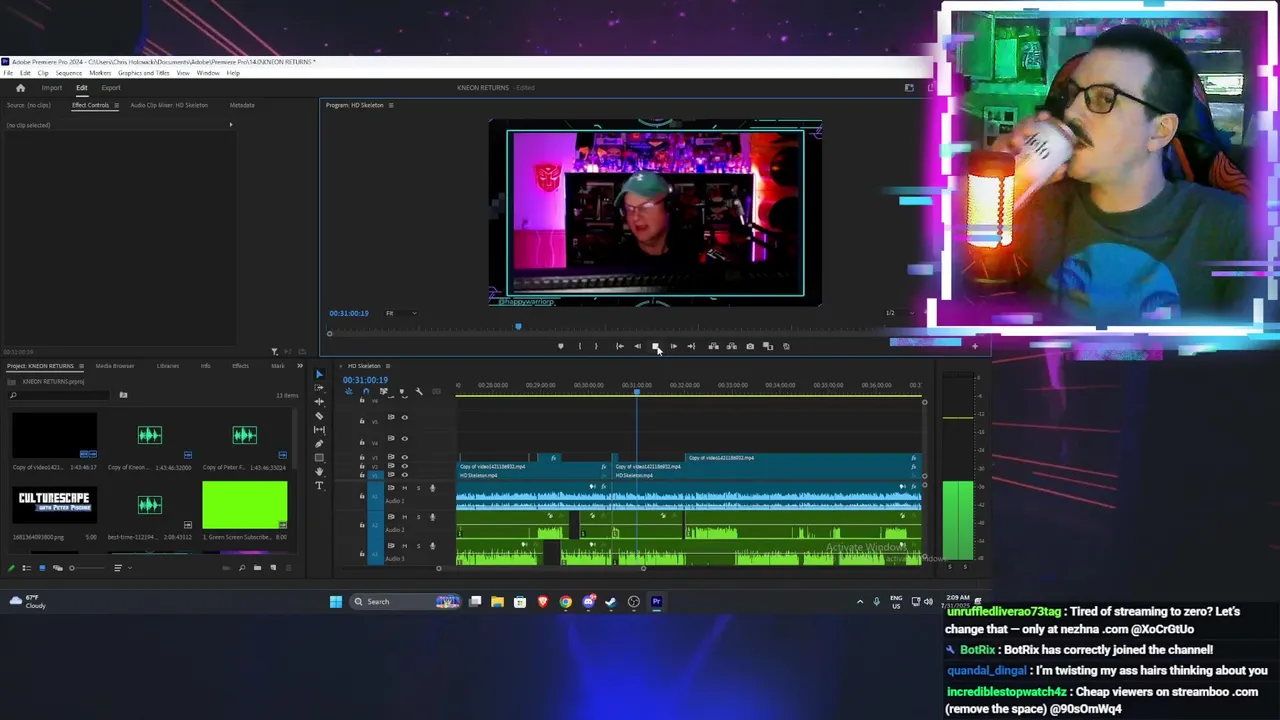Screen dimensions: 1280x720
Task: Select the Type tool
Action: [319, 486]
